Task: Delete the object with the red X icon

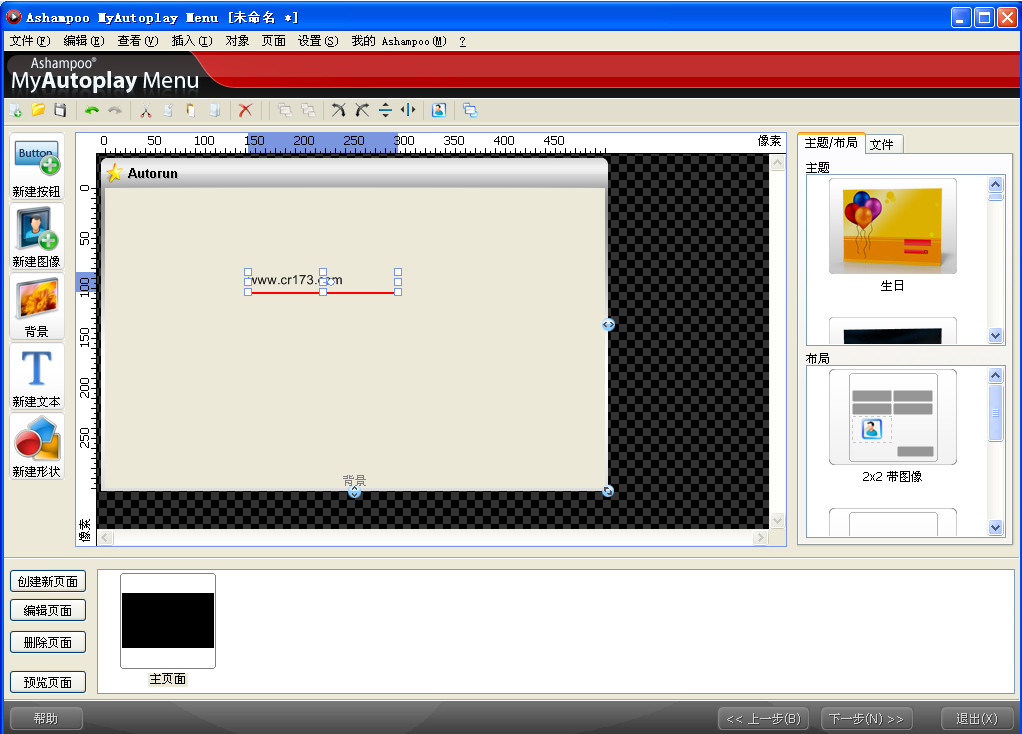Action: (x=245, y=110)
